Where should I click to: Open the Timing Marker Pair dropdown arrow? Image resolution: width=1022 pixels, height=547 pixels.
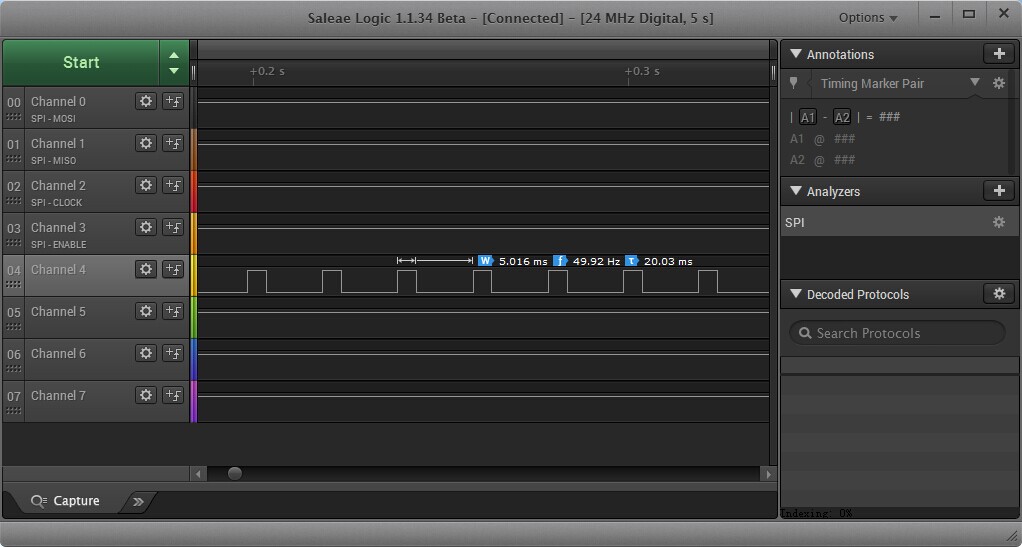tap(974, 82)
